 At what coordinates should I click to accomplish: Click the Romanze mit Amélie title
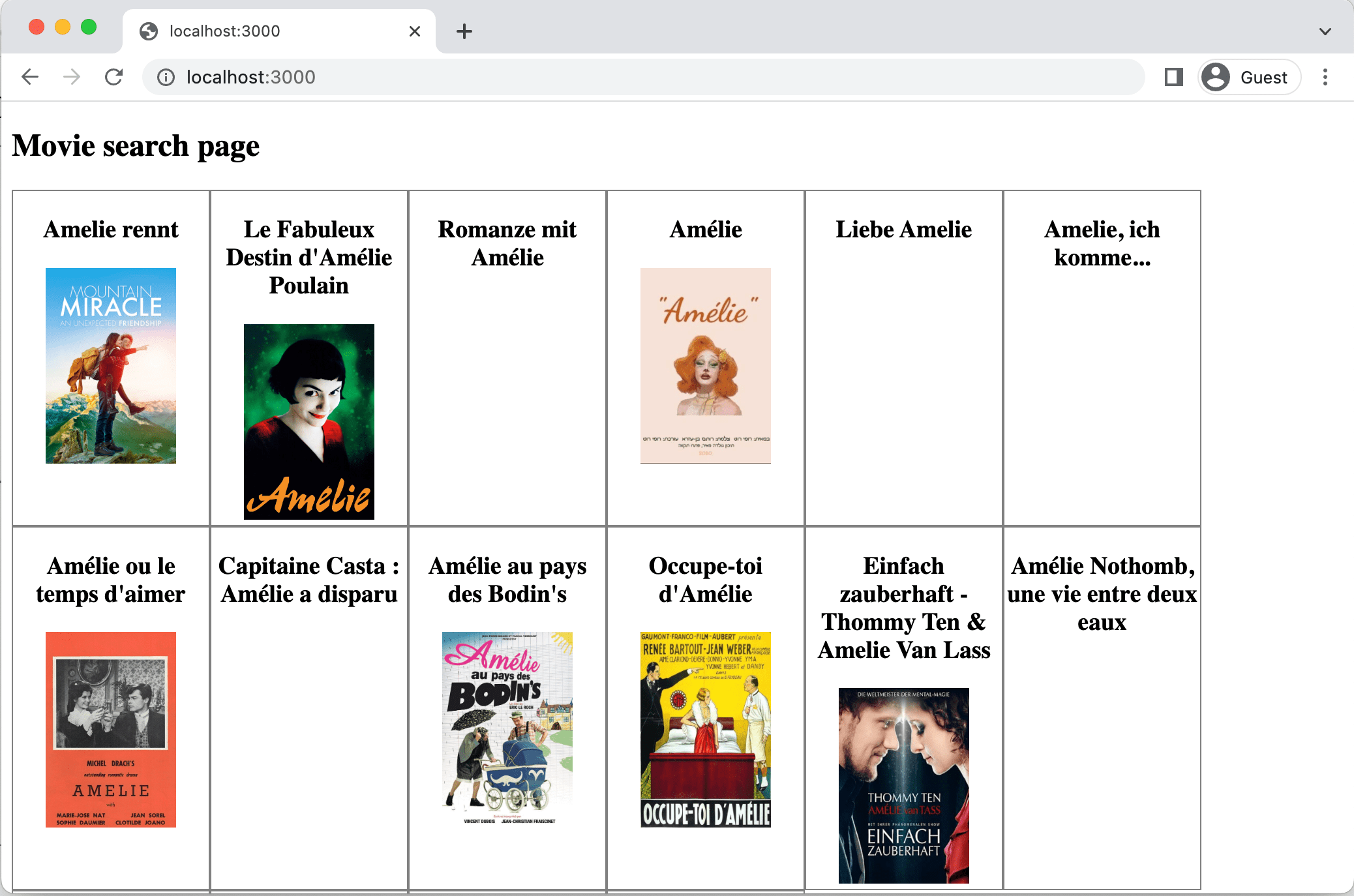coord(507,243)
